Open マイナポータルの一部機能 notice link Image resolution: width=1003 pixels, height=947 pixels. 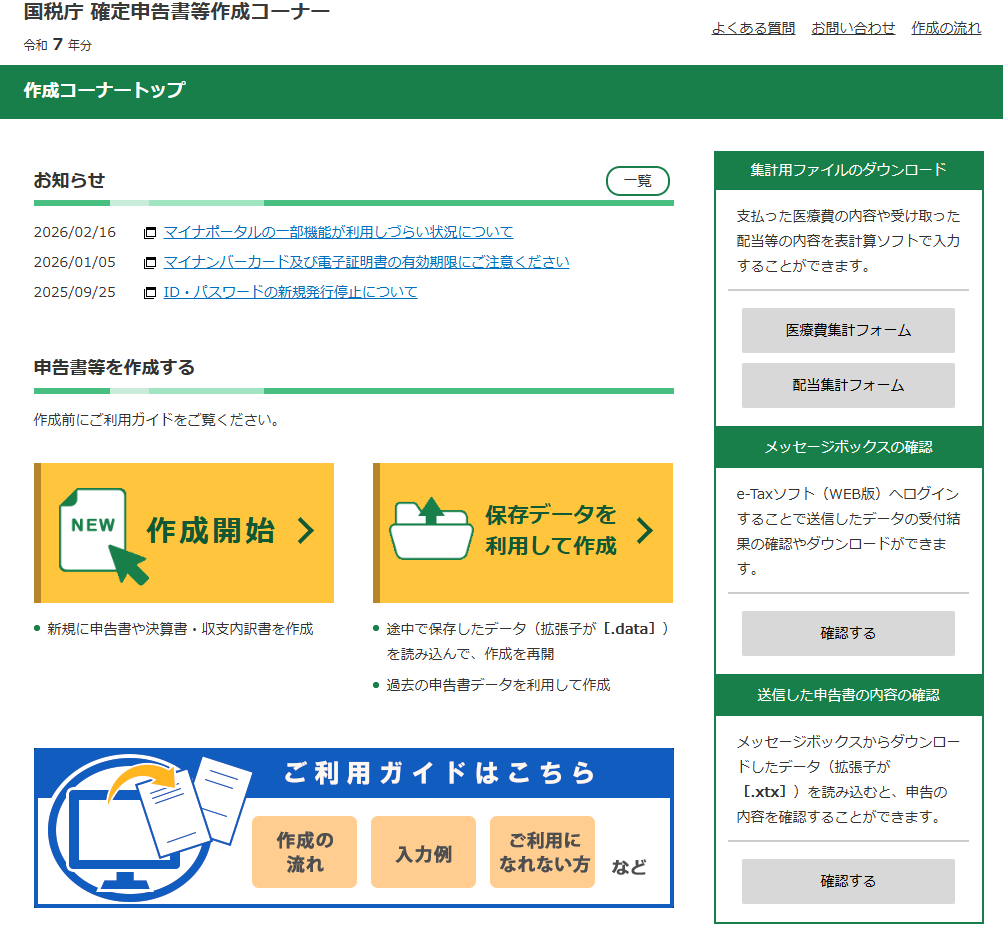click(x=338, y=232)
